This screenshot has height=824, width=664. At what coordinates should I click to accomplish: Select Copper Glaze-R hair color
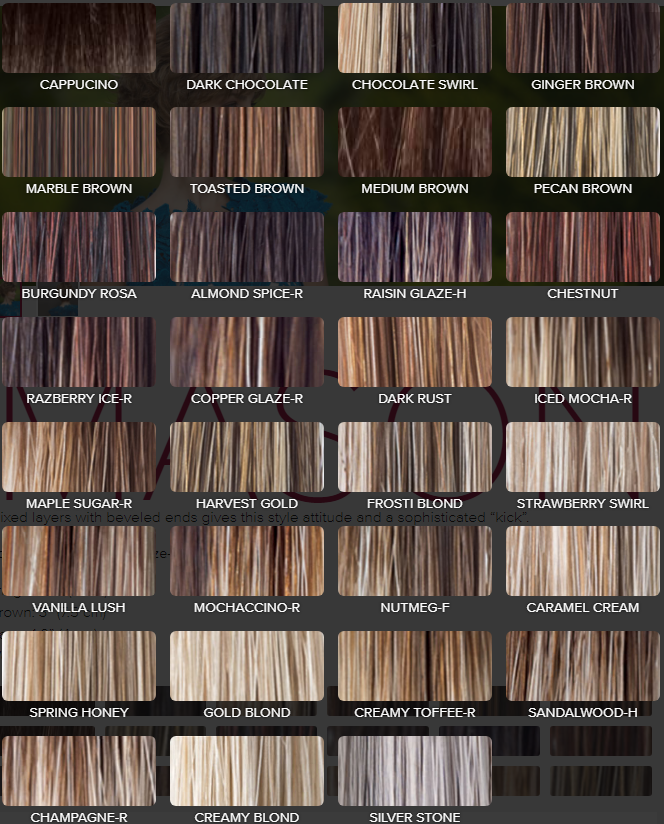[247, 352]
